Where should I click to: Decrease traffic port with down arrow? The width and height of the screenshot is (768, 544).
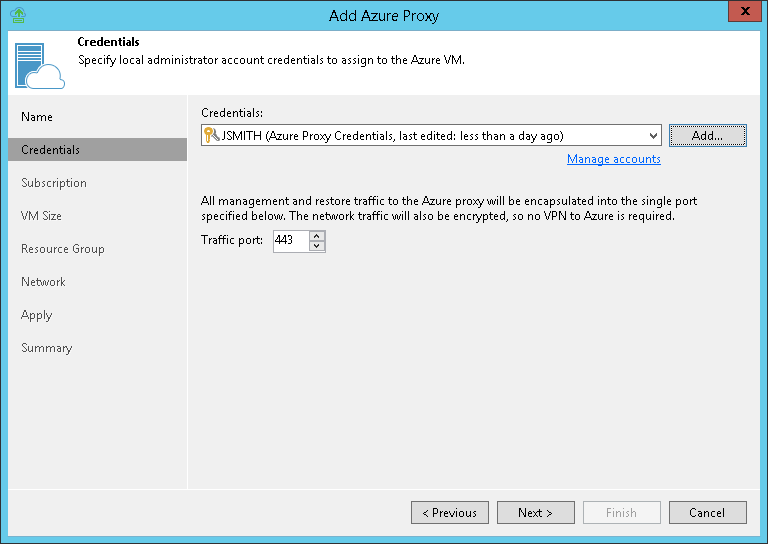click(317, 246)
